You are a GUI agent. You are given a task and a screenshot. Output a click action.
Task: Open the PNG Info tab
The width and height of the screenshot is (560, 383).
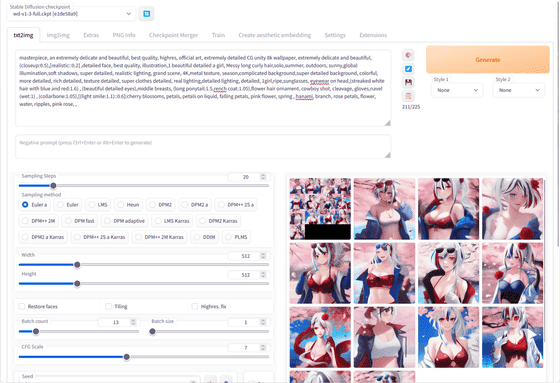(124, 35)
